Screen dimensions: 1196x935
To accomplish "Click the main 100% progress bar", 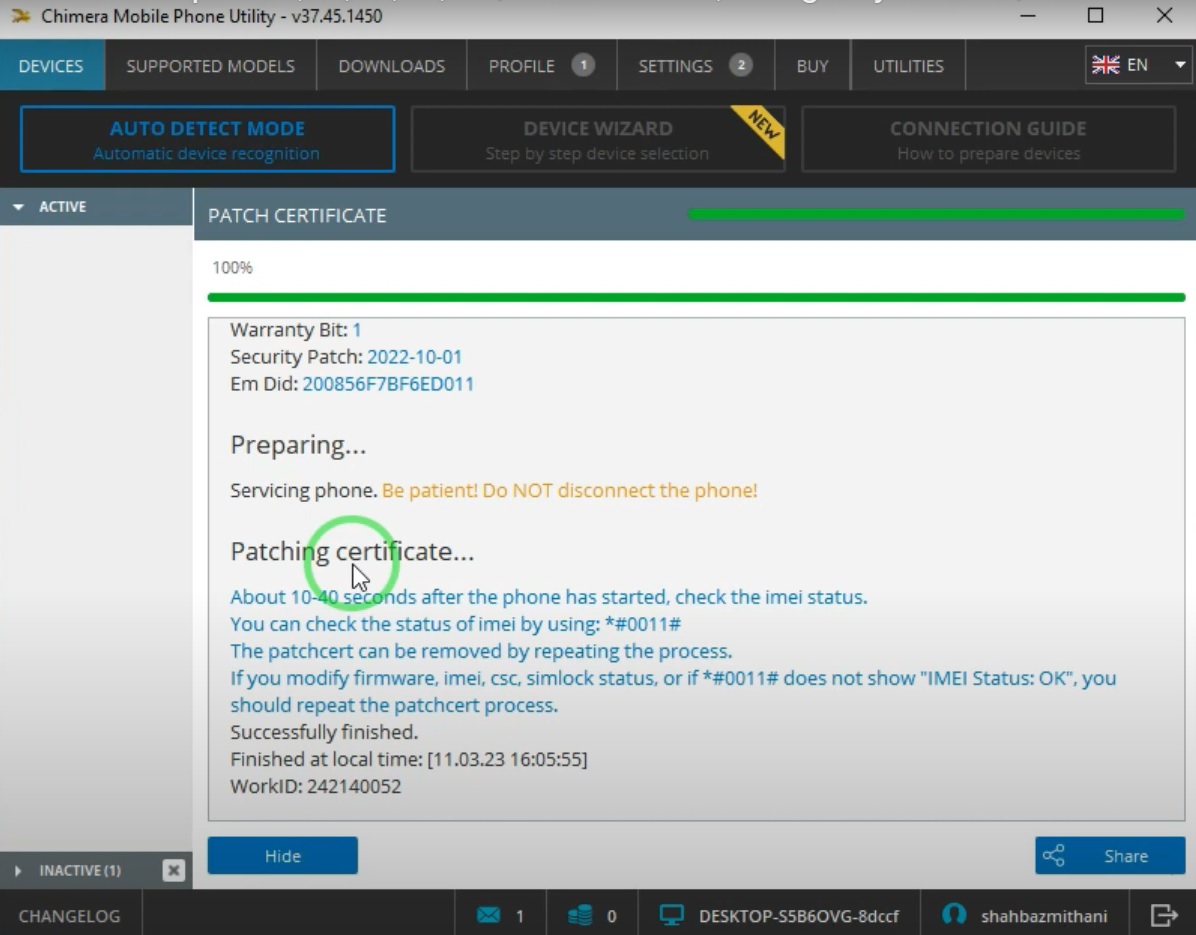I will click(x=696, y=297).
